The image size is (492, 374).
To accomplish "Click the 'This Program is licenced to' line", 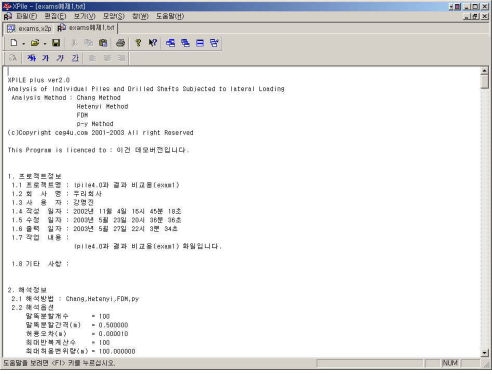I will (98, 150).
